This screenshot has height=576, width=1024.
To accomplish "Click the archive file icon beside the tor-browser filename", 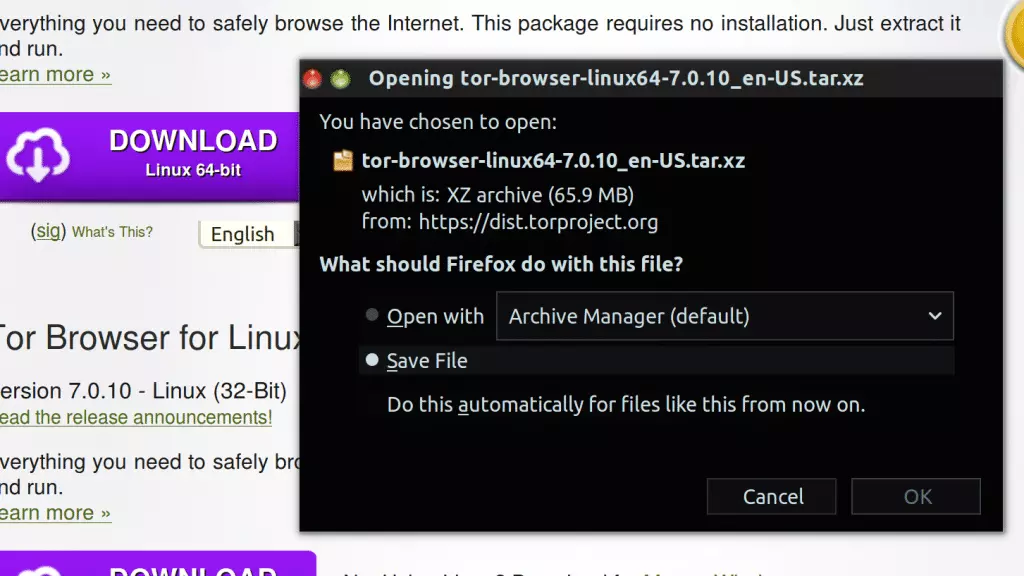I will pyautogui.click(x=343, y=160).
